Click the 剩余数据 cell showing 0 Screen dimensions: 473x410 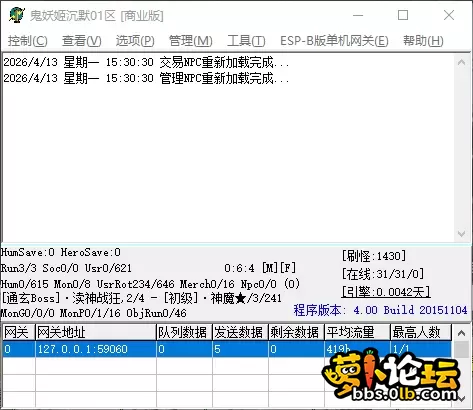tap(296, 349)
